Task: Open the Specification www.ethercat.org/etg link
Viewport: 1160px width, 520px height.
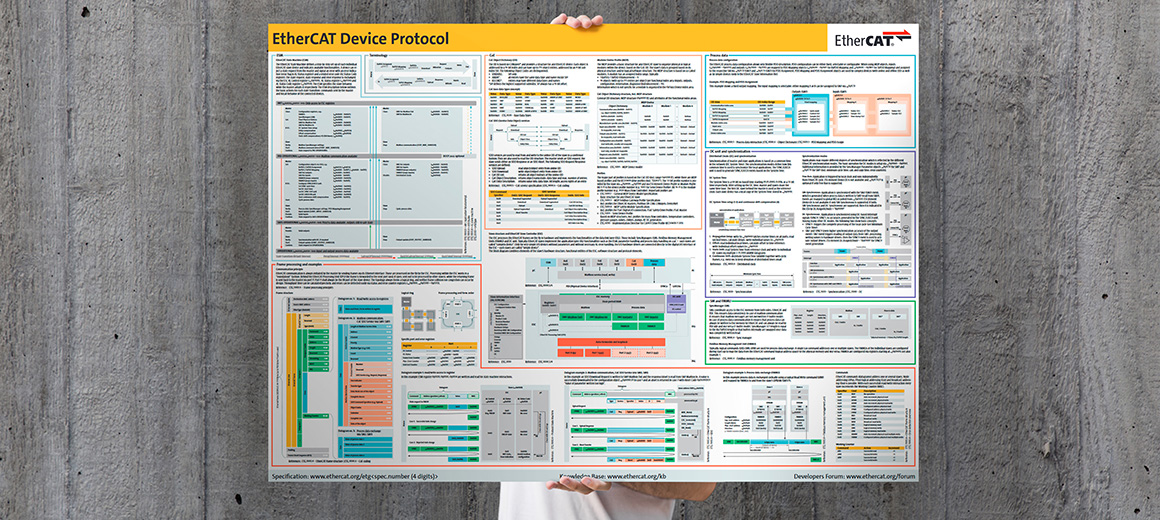Action: (355, 478)
